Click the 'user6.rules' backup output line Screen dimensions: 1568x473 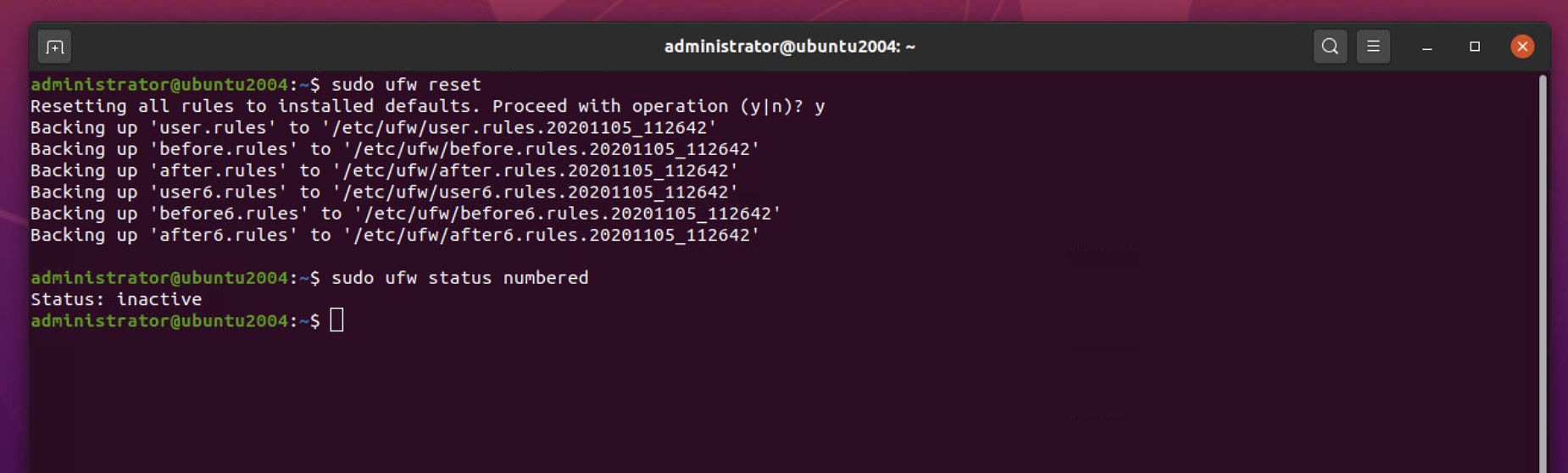pos(384,192)
